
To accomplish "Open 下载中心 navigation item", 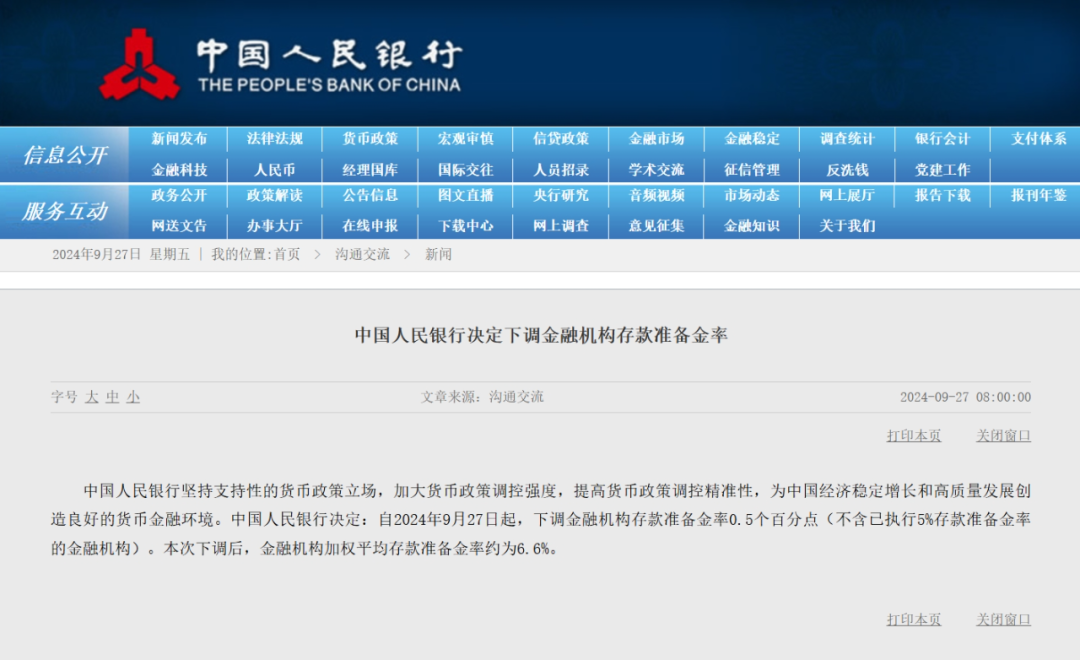I will [466, 226].
